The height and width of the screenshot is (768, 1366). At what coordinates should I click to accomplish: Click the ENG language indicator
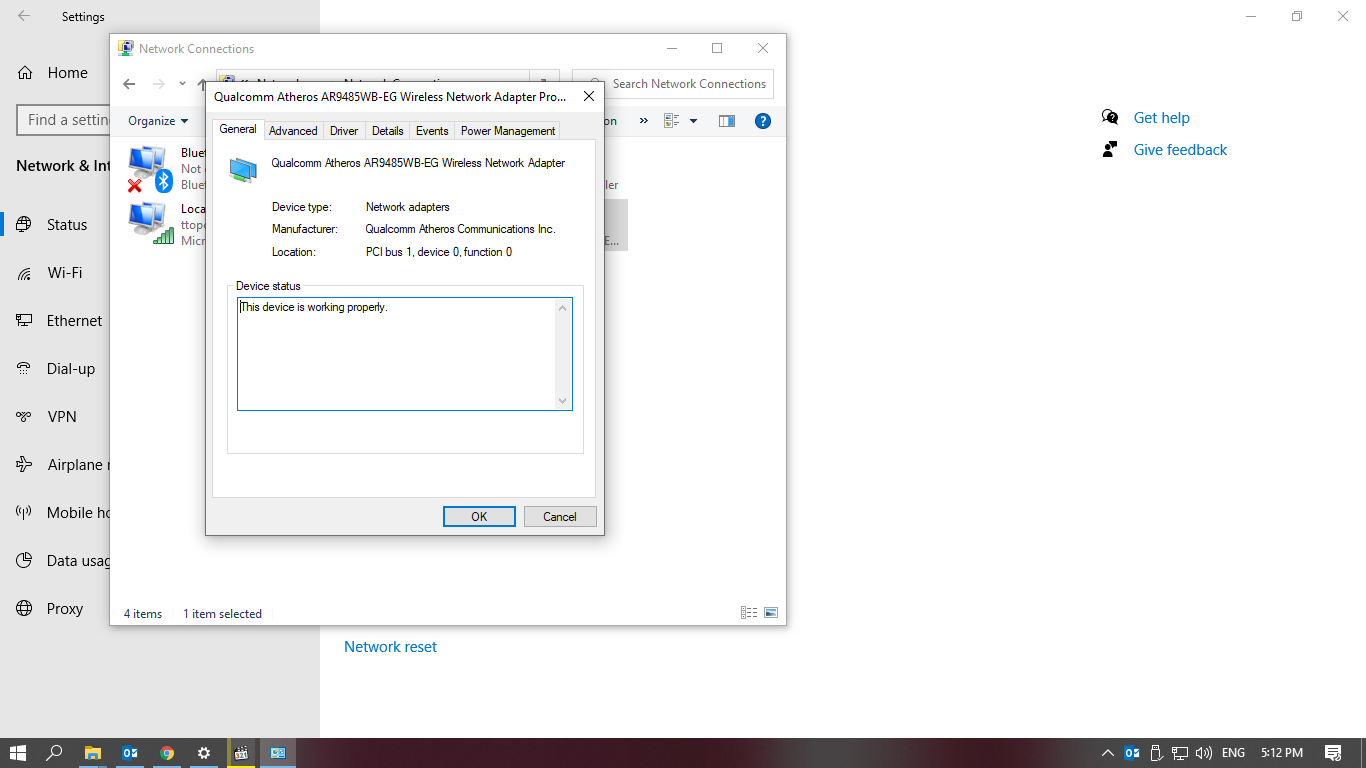click(x=1233, y=753)
